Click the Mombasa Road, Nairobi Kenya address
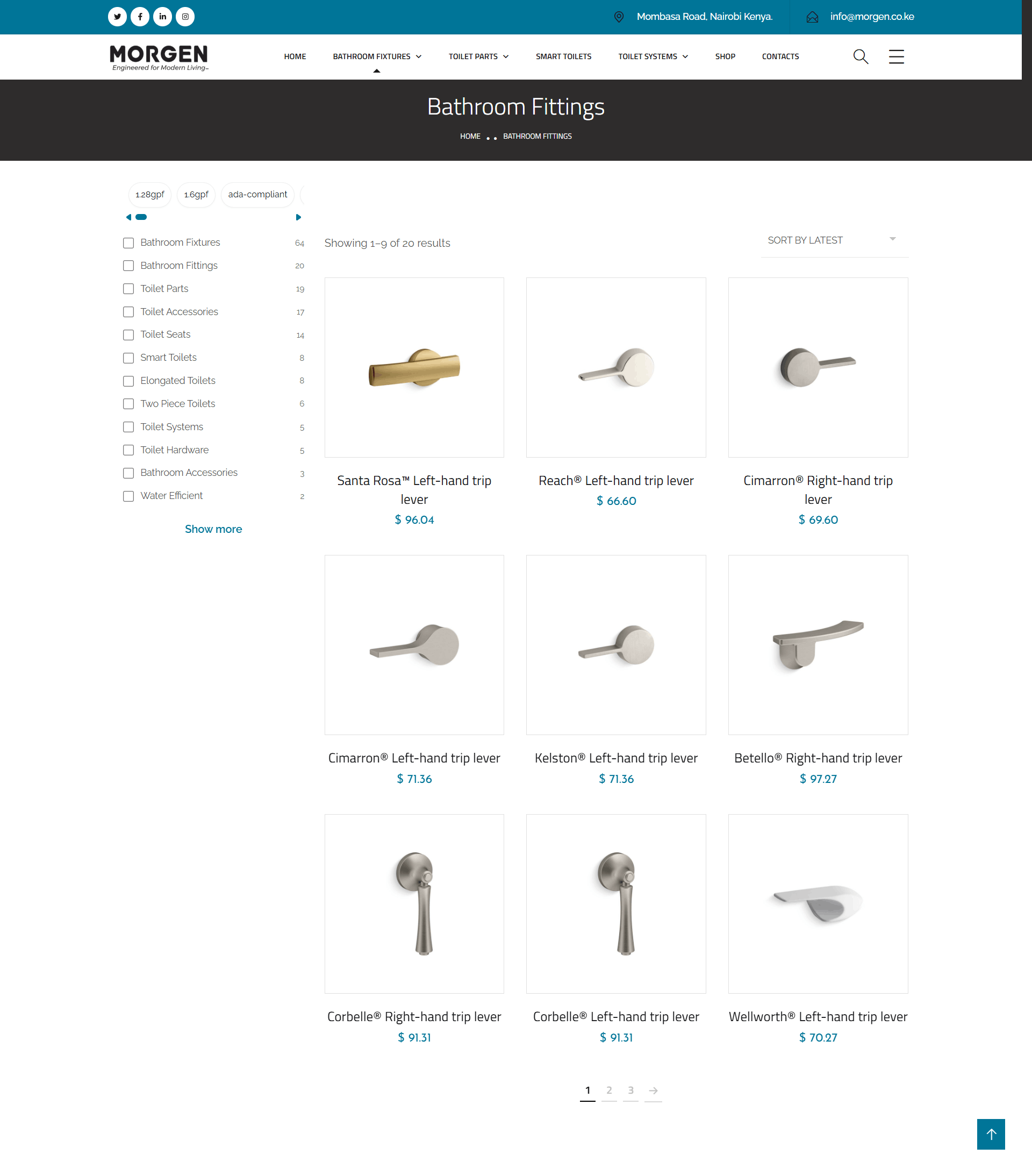This screenshot has height=1176, width=1032. (x=704, y=17)
